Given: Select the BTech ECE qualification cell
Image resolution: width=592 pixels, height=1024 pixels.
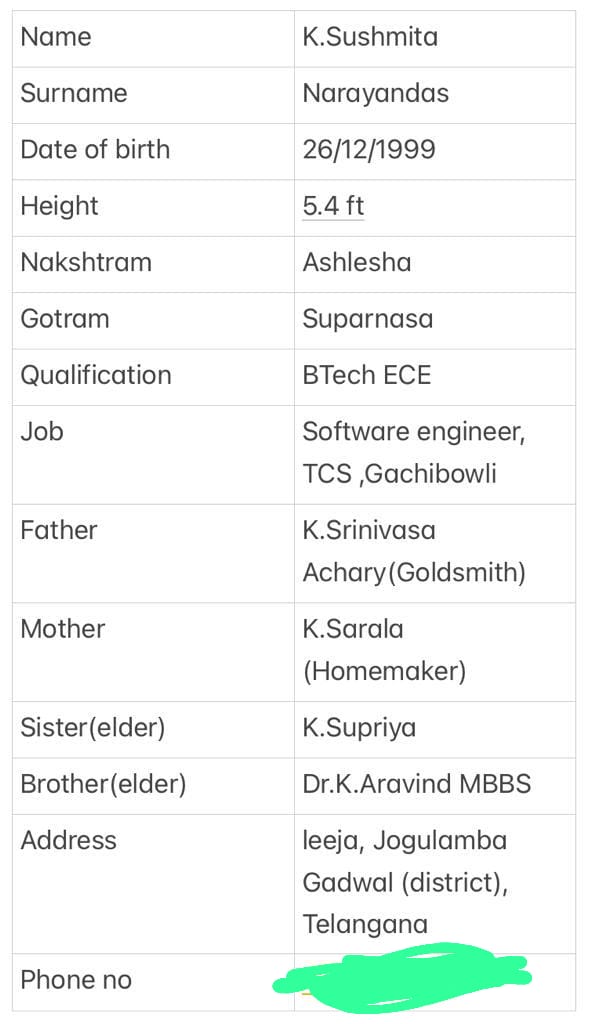Looking at the screenshot, I should [x=435, y=377].
